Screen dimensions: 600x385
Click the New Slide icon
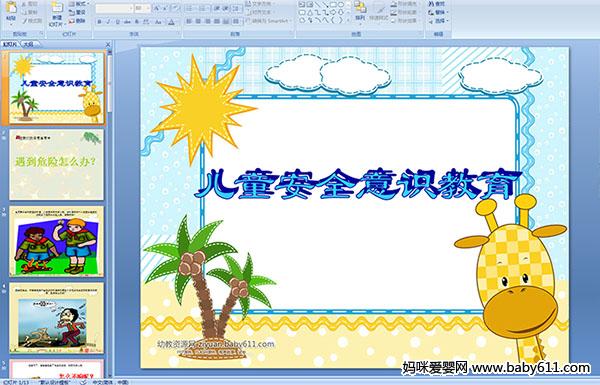click(x=57, y=8)
